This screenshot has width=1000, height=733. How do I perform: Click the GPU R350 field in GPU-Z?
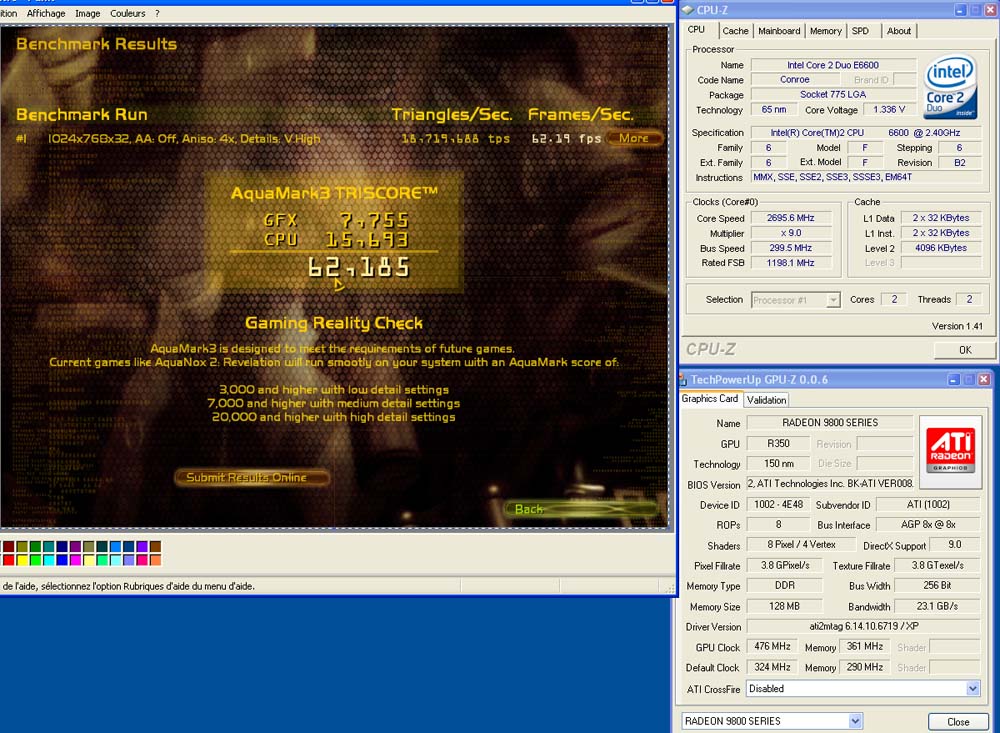778,443
